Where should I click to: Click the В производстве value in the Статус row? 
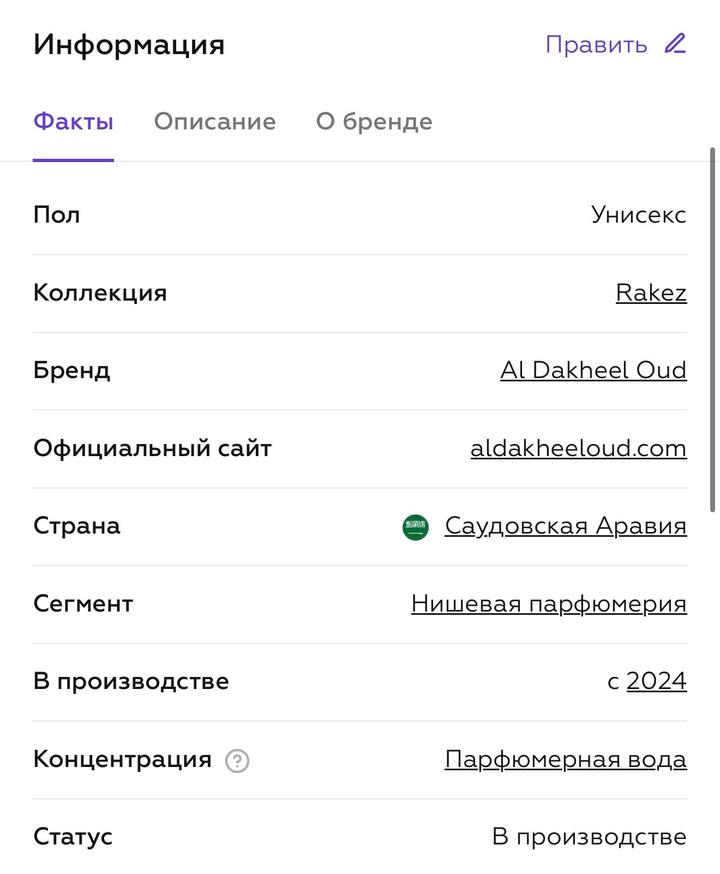(589, 837)
